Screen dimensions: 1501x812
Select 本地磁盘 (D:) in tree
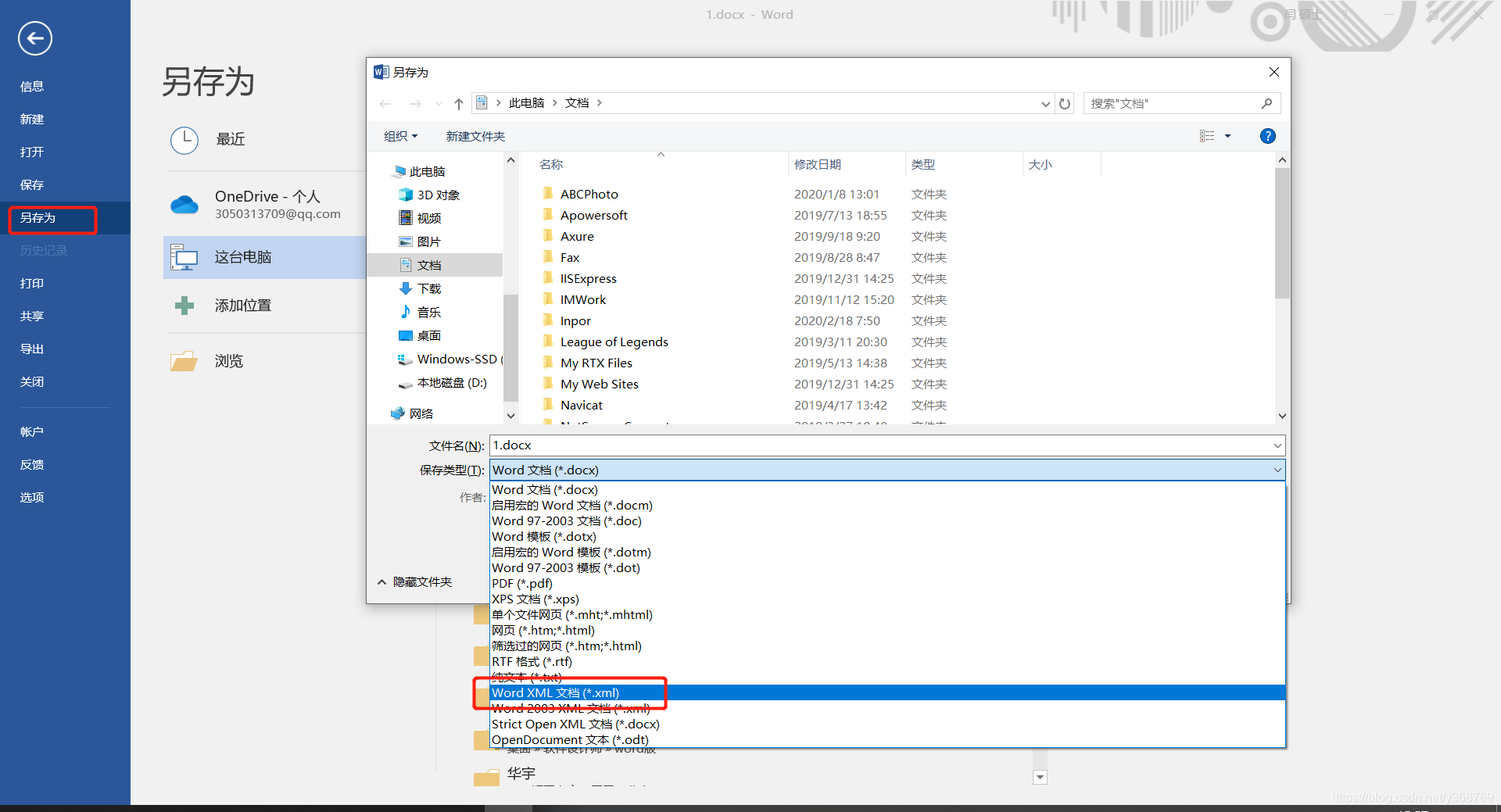point(442,382)
